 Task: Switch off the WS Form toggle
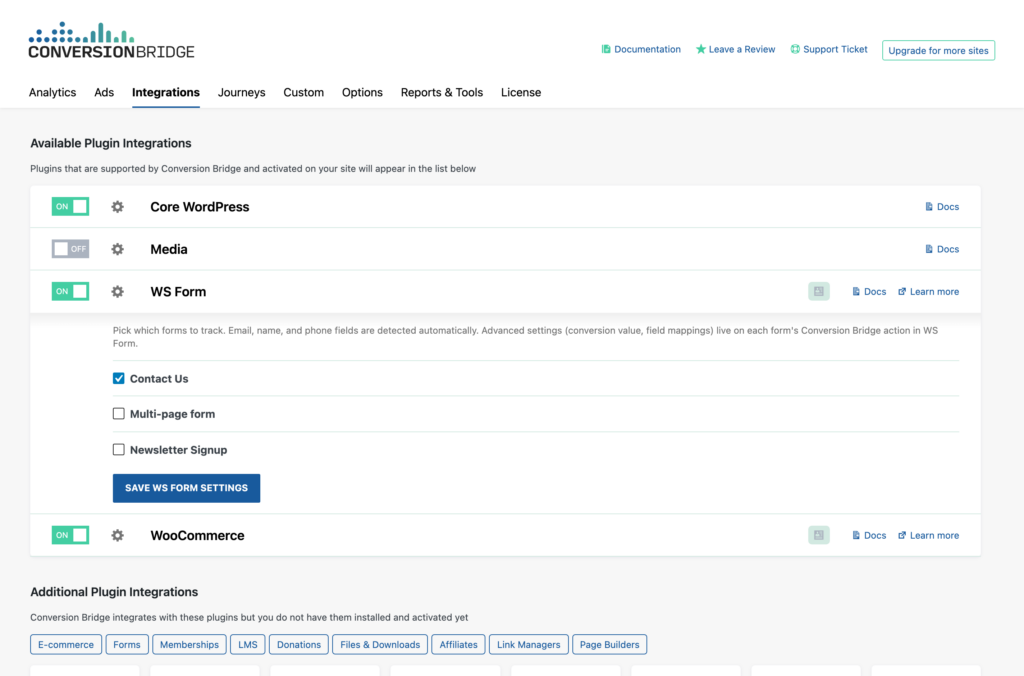click(71, 291)
